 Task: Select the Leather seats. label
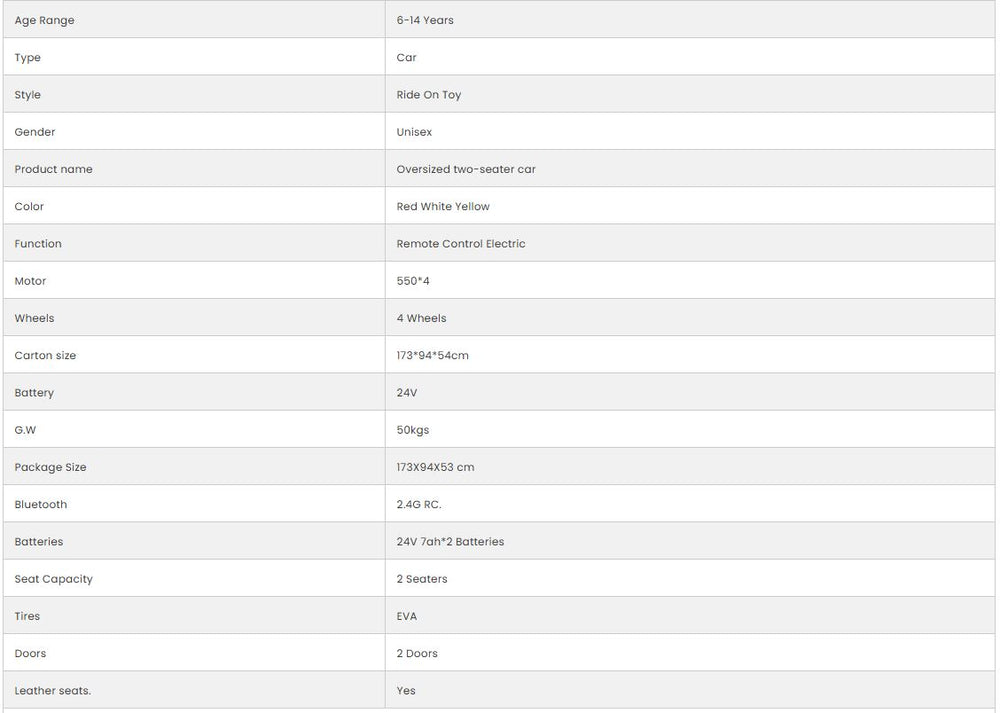52,691
